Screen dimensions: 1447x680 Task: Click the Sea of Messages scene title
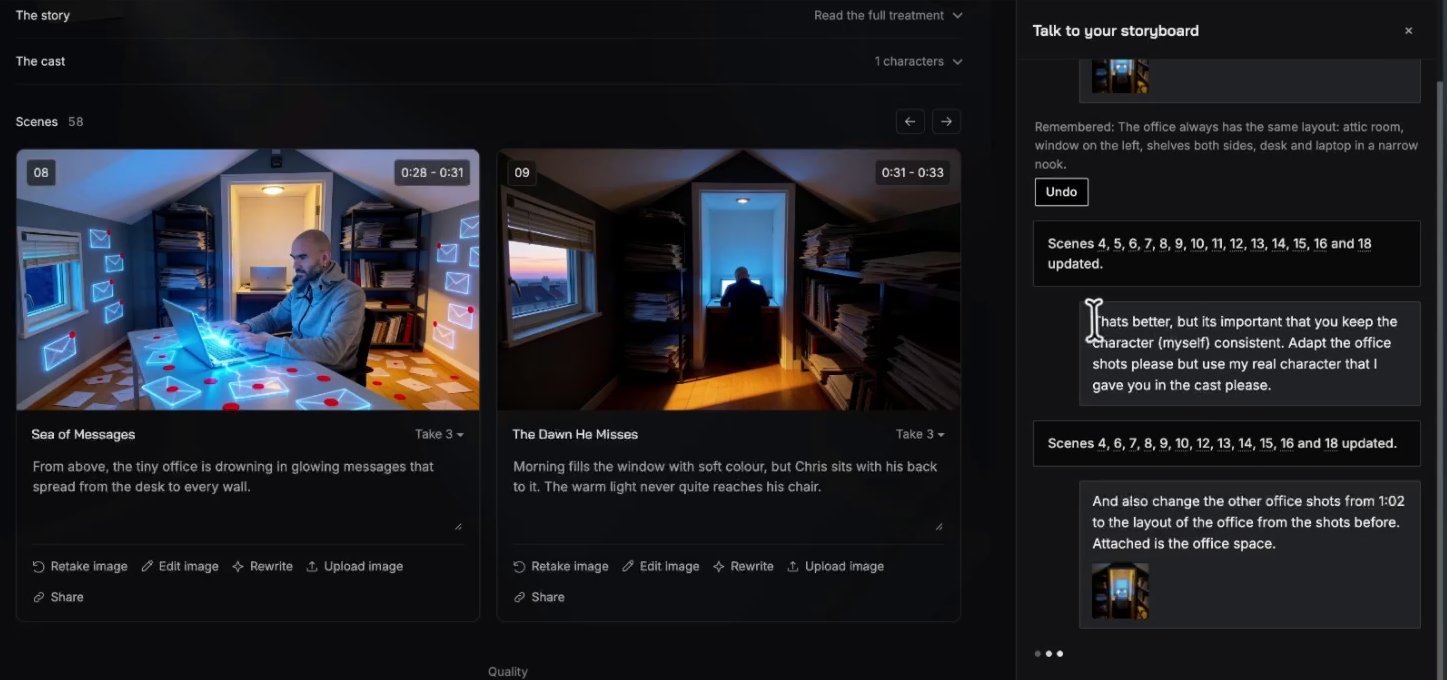(83, 434)
